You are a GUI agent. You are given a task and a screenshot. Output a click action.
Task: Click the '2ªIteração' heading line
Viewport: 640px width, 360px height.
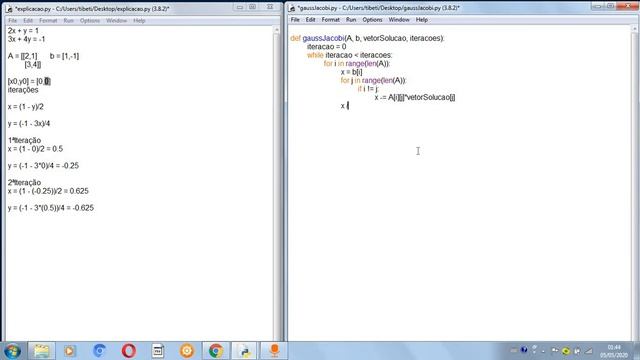point(24,182)
